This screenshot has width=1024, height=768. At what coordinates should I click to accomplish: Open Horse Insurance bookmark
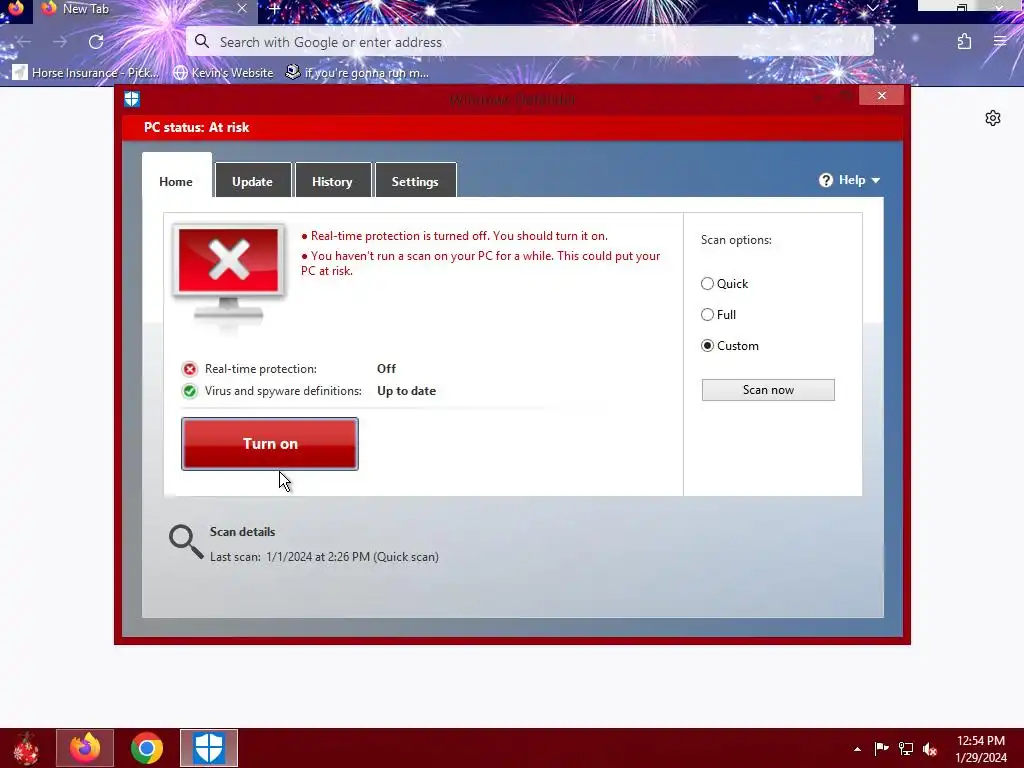coord(86,72)
